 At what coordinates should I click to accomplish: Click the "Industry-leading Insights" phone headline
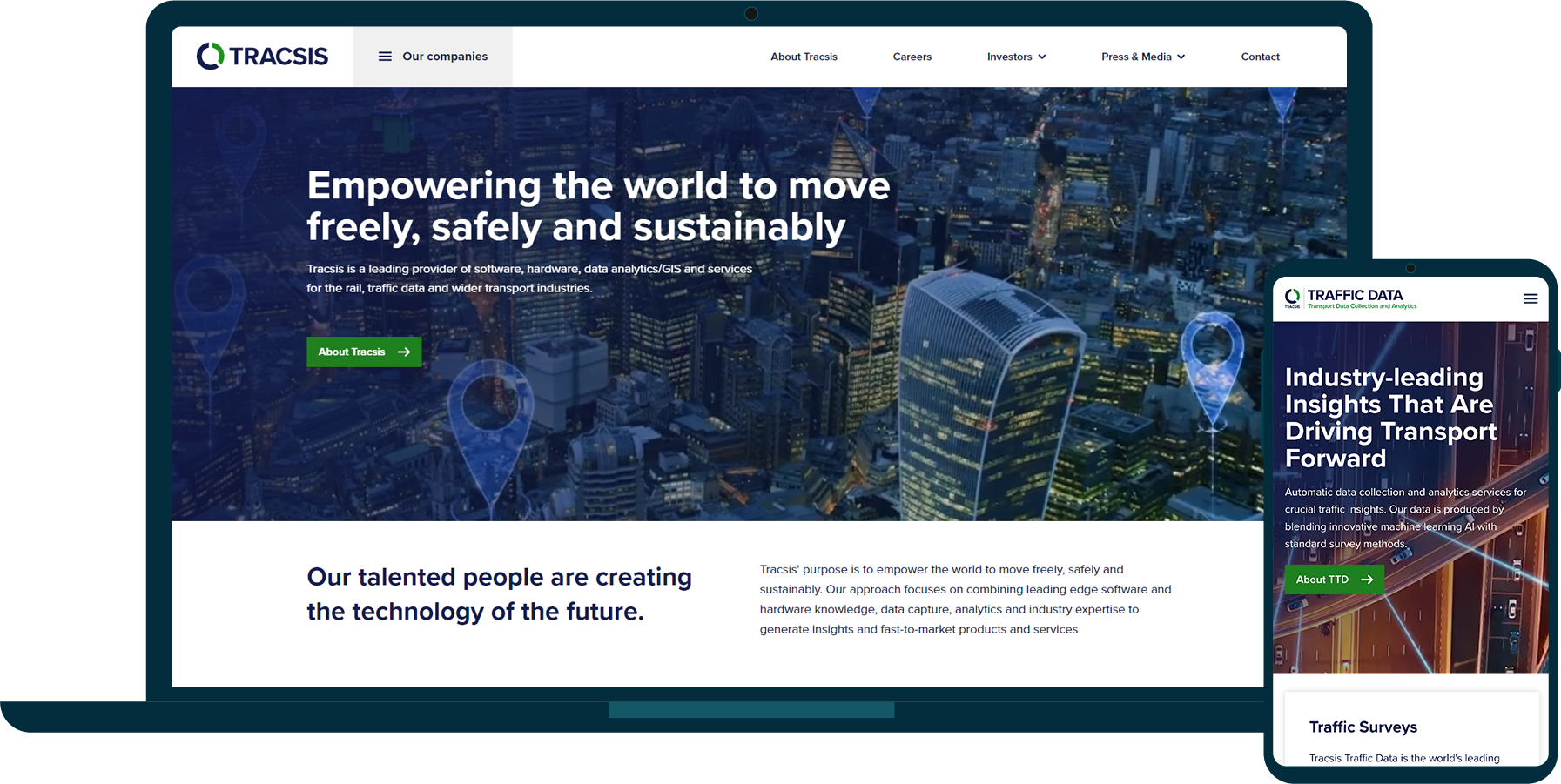click(1391, 418)
